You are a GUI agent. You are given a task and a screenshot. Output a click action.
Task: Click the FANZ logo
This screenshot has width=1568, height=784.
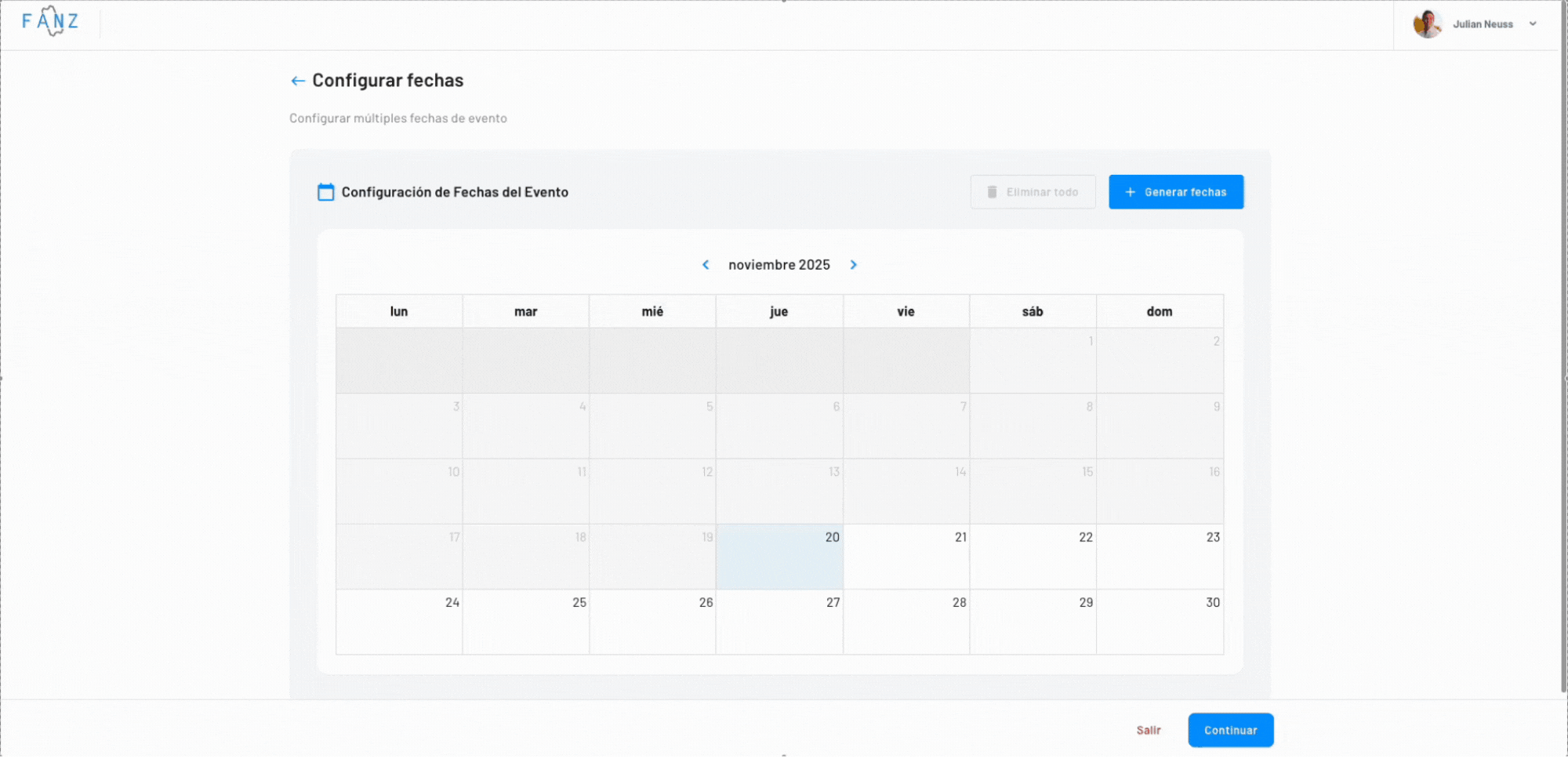[50, 22]
